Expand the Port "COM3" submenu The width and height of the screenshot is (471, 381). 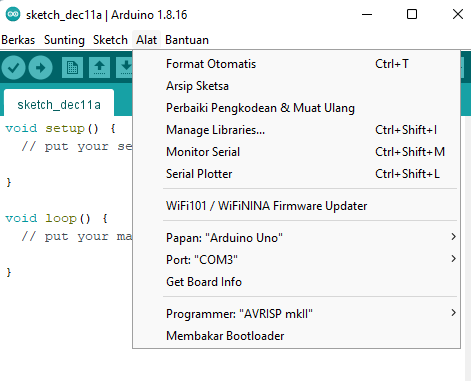pos(296,260)
